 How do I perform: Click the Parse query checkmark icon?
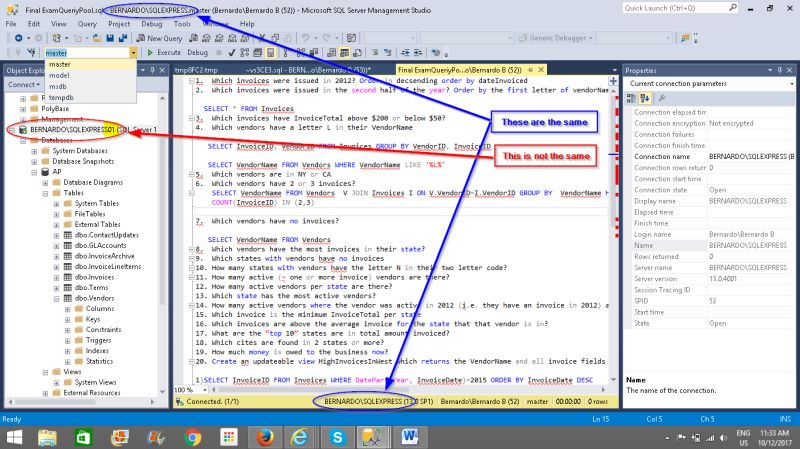[x=232, y=53]
